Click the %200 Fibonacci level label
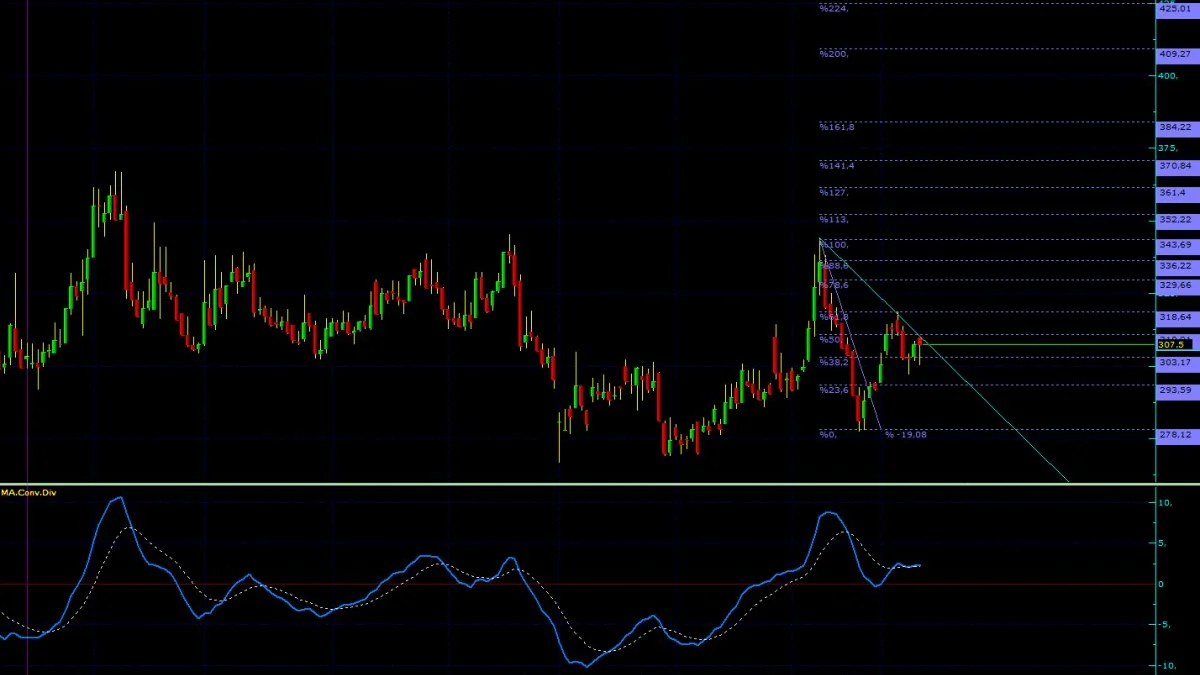Screen dimensions: 1200x675 (835, 54)
